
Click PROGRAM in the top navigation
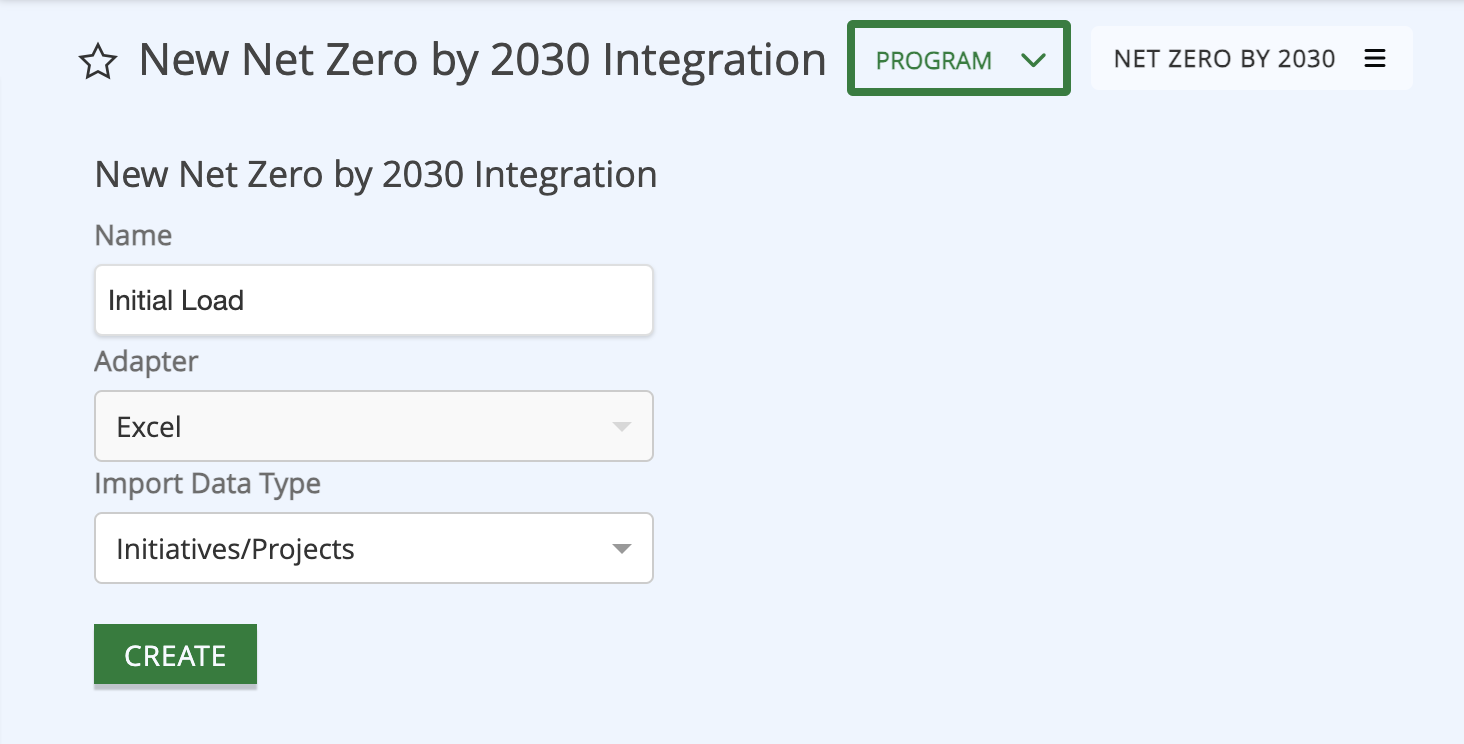[x=932, y=59]
